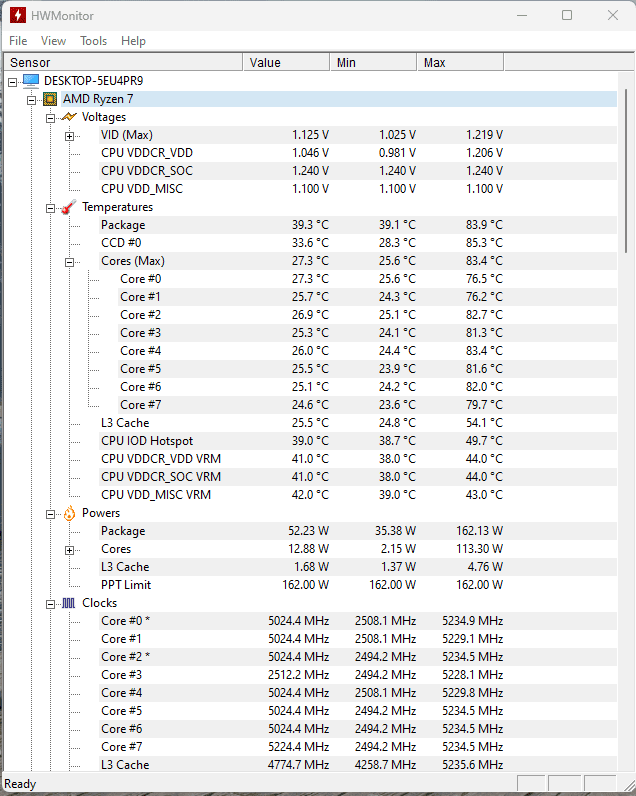Select the DESKTOP-5EU4PR9 tree row

pyautogui.click(x=93, y=81)
